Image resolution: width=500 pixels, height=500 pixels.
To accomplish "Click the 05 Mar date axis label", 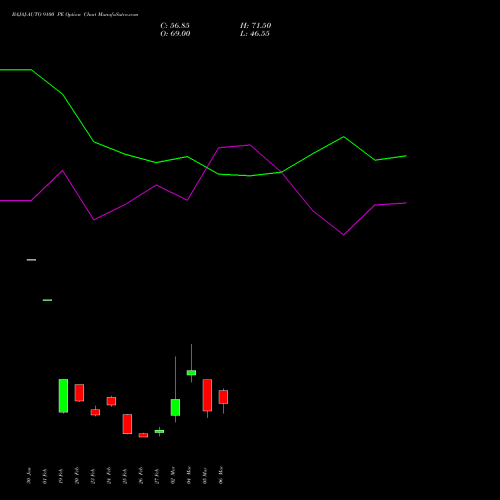I will click(205, 476).
